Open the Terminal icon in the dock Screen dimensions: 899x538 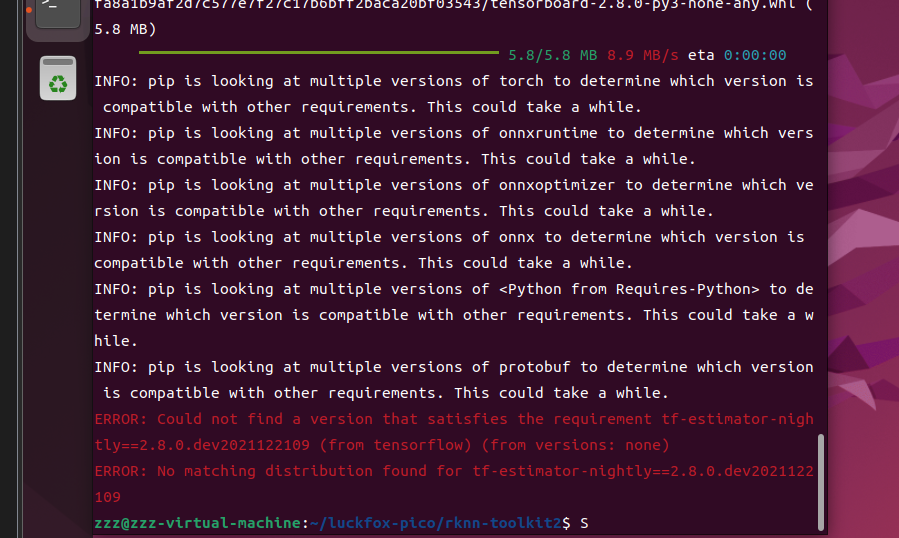tap(58, 13)
